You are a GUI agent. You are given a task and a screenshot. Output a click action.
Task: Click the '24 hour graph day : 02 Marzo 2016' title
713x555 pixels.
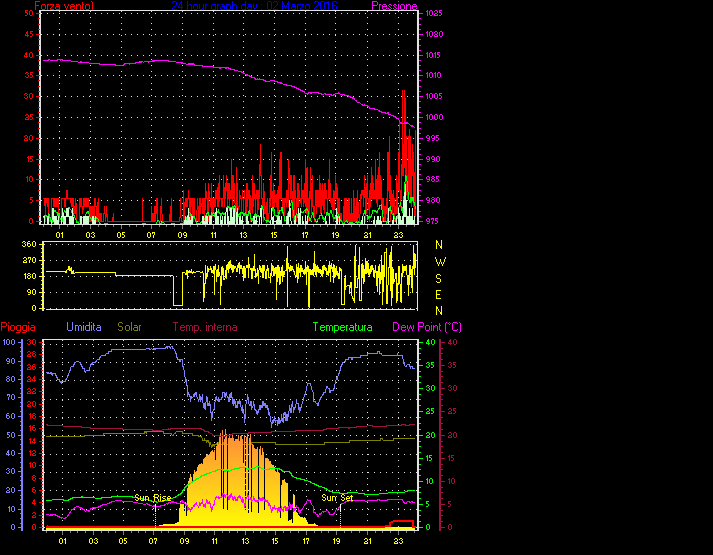tap(254, 6)
